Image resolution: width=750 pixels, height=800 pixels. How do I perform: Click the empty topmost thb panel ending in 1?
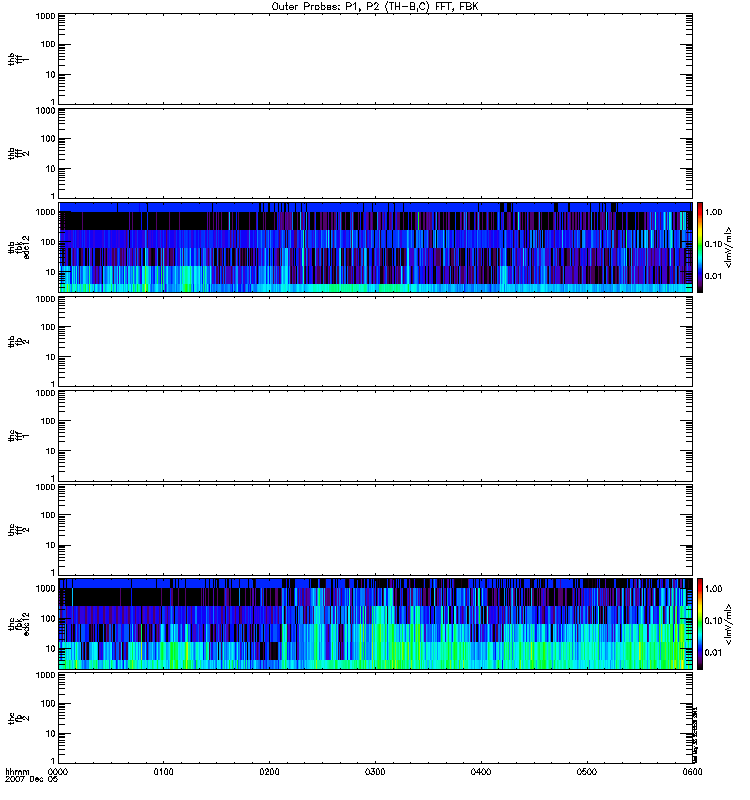click(x=376, y=60)
